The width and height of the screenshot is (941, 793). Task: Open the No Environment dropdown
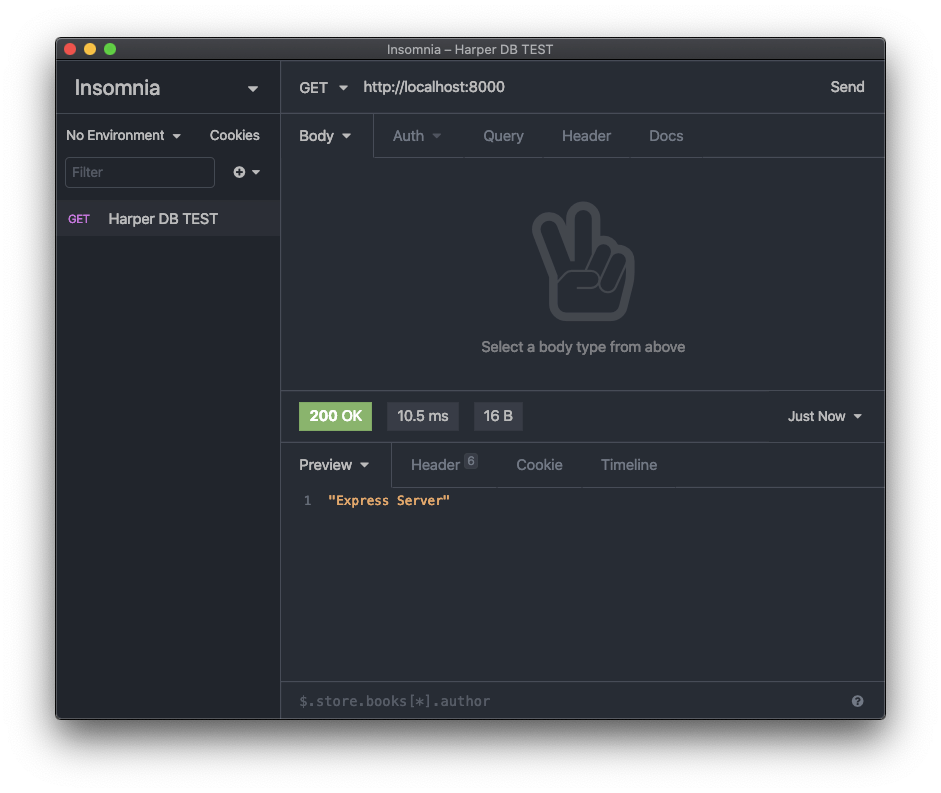pyautogui.click(x=123, y=136)
